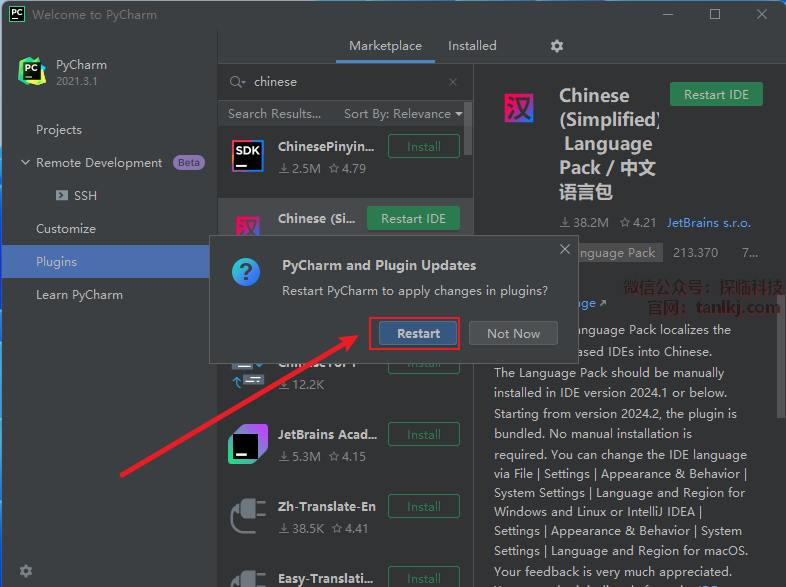786x587 pixels.
Task: Open Learn PyCharm
Action: pos(79,295)
